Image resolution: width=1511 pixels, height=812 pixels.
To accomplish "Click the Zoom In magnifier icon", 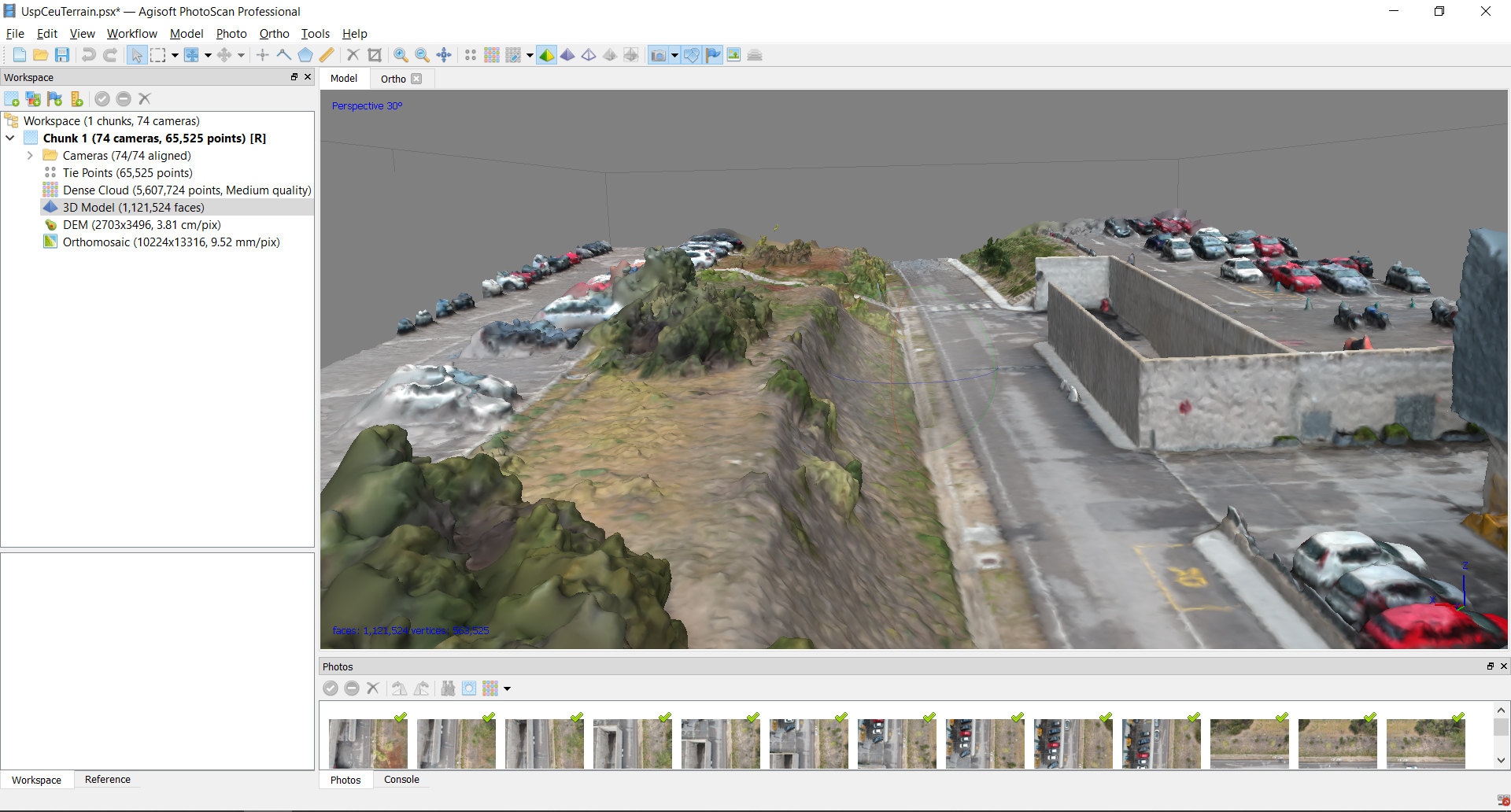I will (x=401, y=55).
